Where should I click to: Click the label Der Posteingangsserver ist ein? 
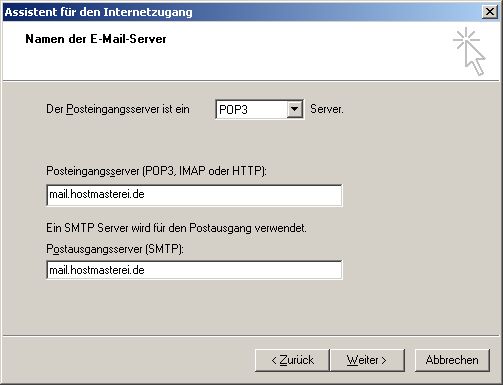coord(118,109)
